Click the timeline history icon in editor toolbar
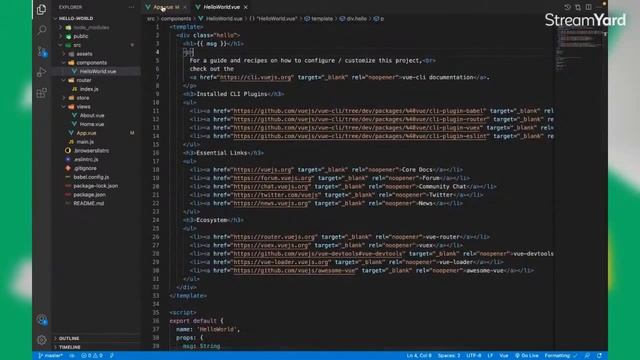Image resolution: width=640 pixels, height=360 pixels. pos(567,7)
